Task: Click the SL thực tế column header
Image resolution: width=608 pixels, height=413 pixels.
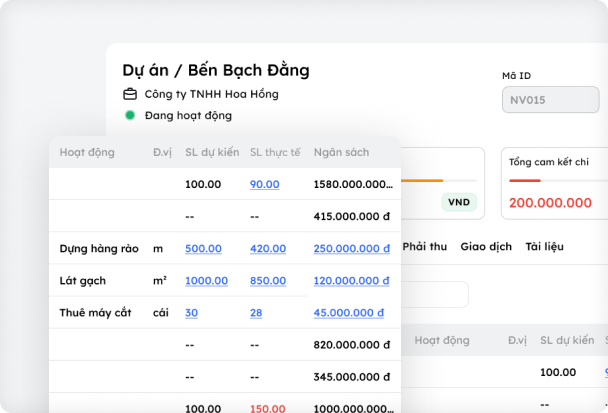Action: pyautogui.click(x=275, y=153)
